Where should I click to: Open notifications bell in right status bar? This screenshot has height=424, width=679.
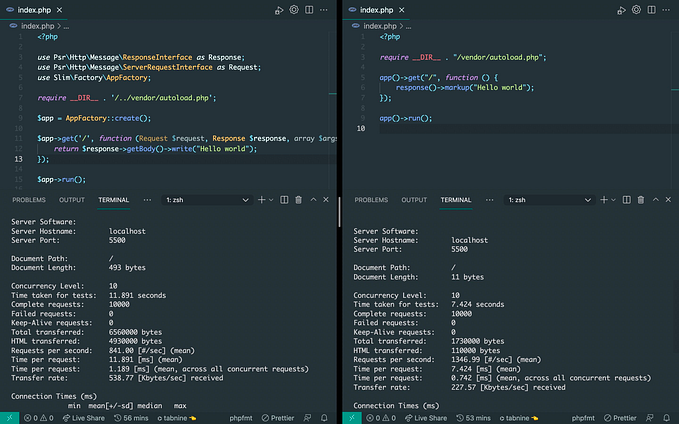[666, 418]
